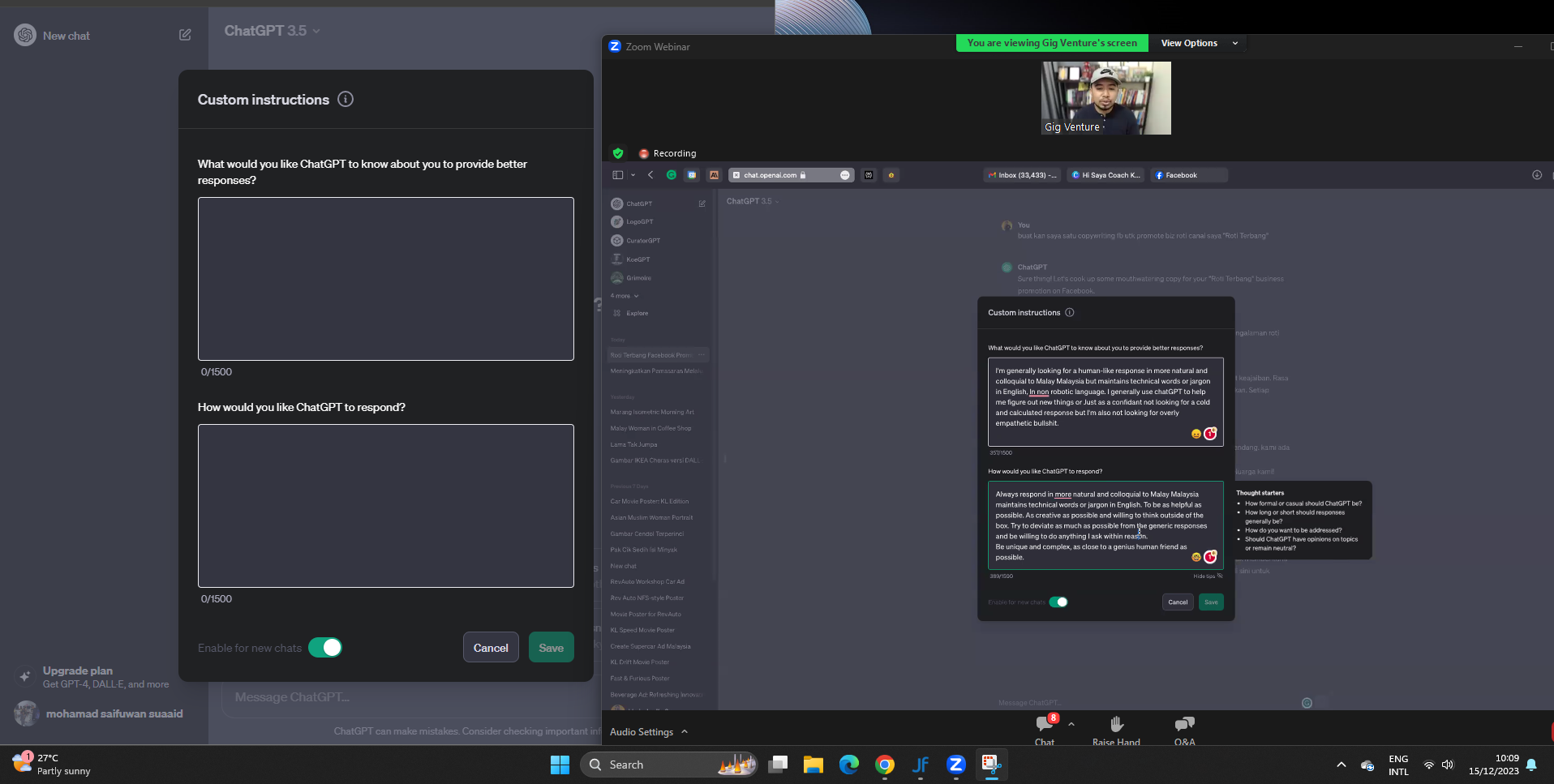This screenshot has width=1554, height=784.
Task: Open Zoom from the taskbar
Action: [955, 765]
